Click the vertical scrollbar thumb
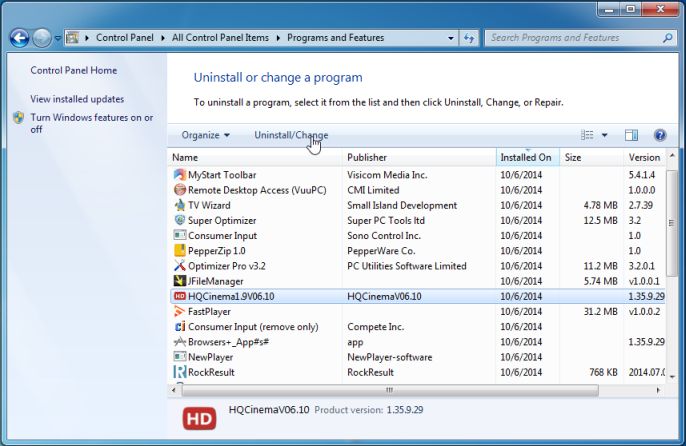 click(x=672, y=223)
